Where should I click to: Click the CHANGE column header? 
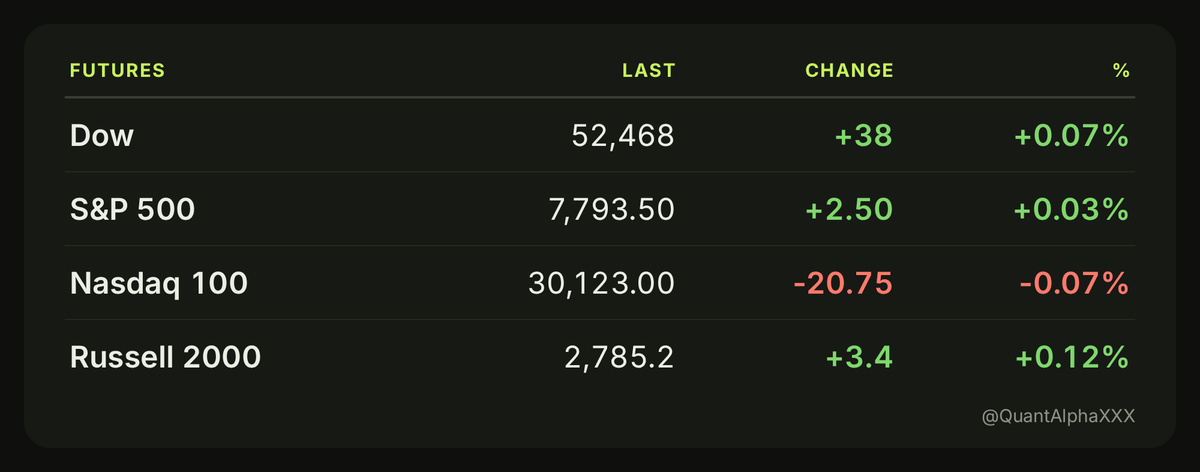[x=849, y=71]
